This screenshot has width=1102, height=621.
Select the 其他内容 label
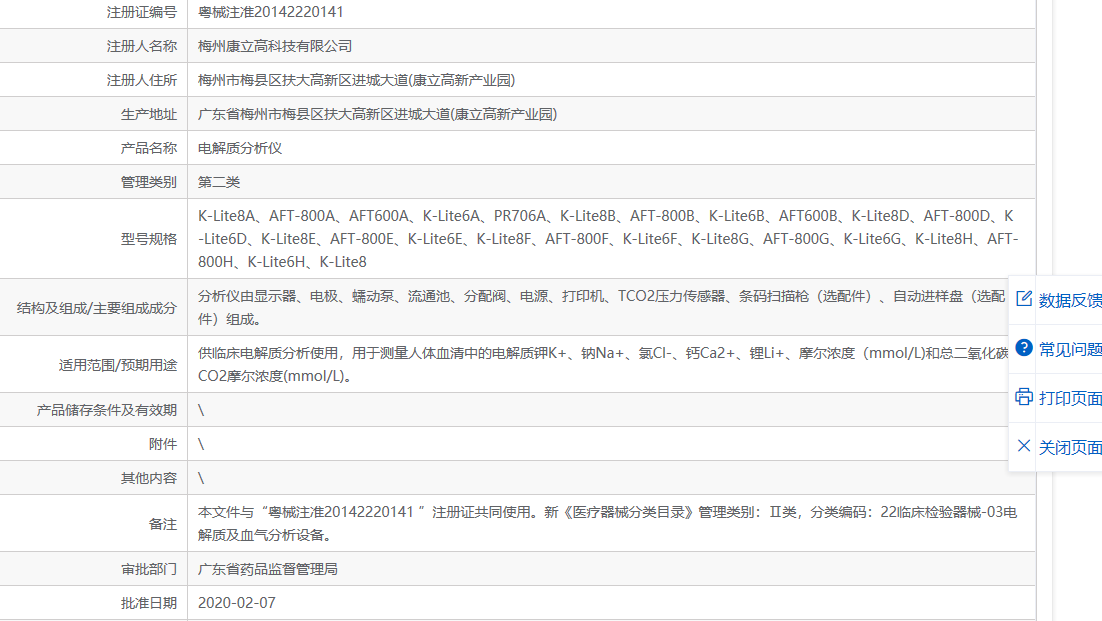149,478
